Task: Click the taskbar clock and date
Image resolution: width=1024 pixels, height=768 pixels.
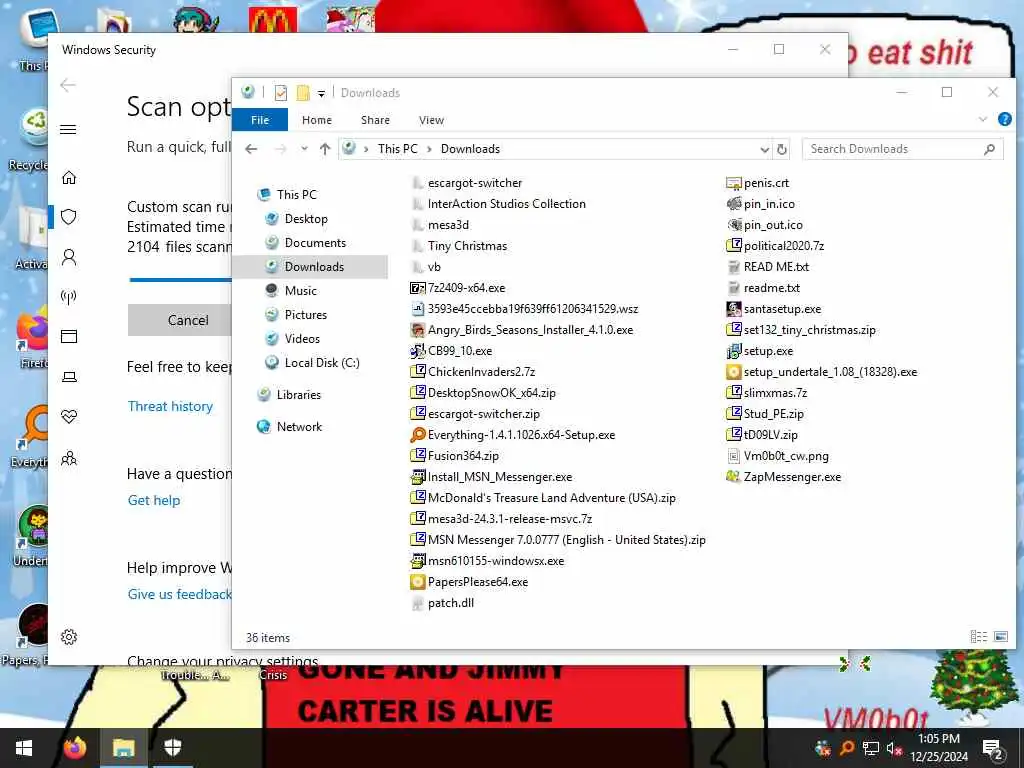Action: point(939,748)
